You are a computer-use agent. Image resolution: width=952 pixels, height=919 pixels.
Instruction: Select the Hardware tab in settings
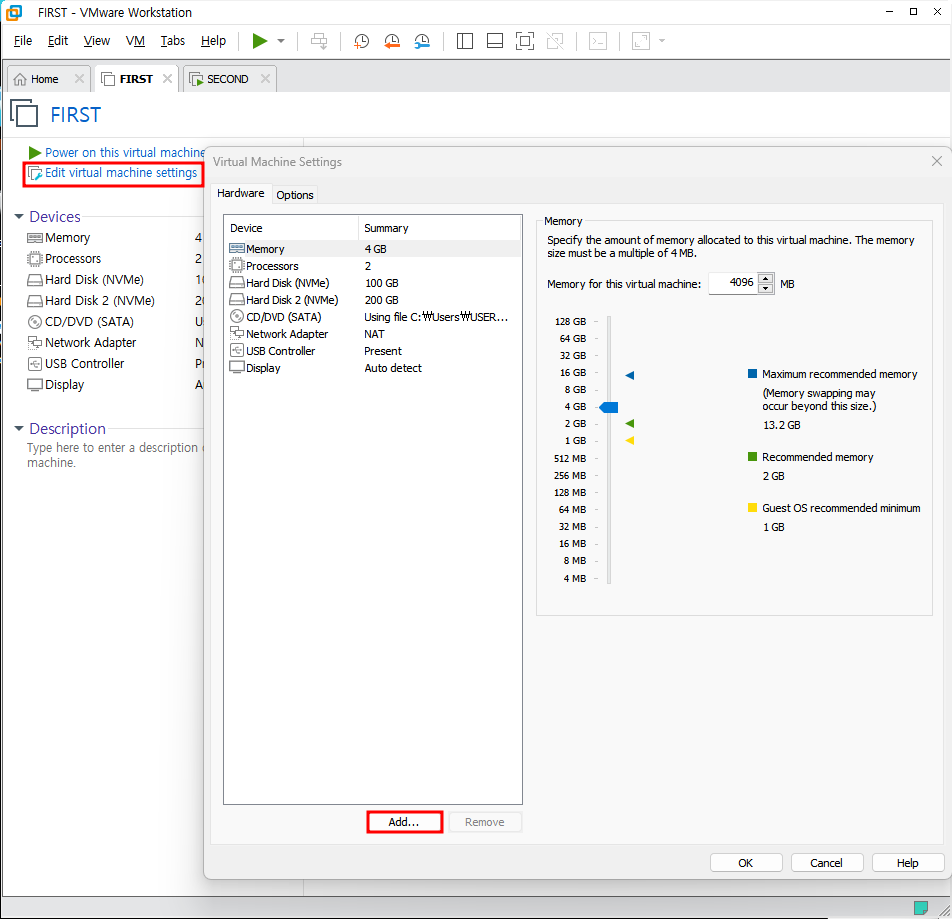(x=240, y=193)
